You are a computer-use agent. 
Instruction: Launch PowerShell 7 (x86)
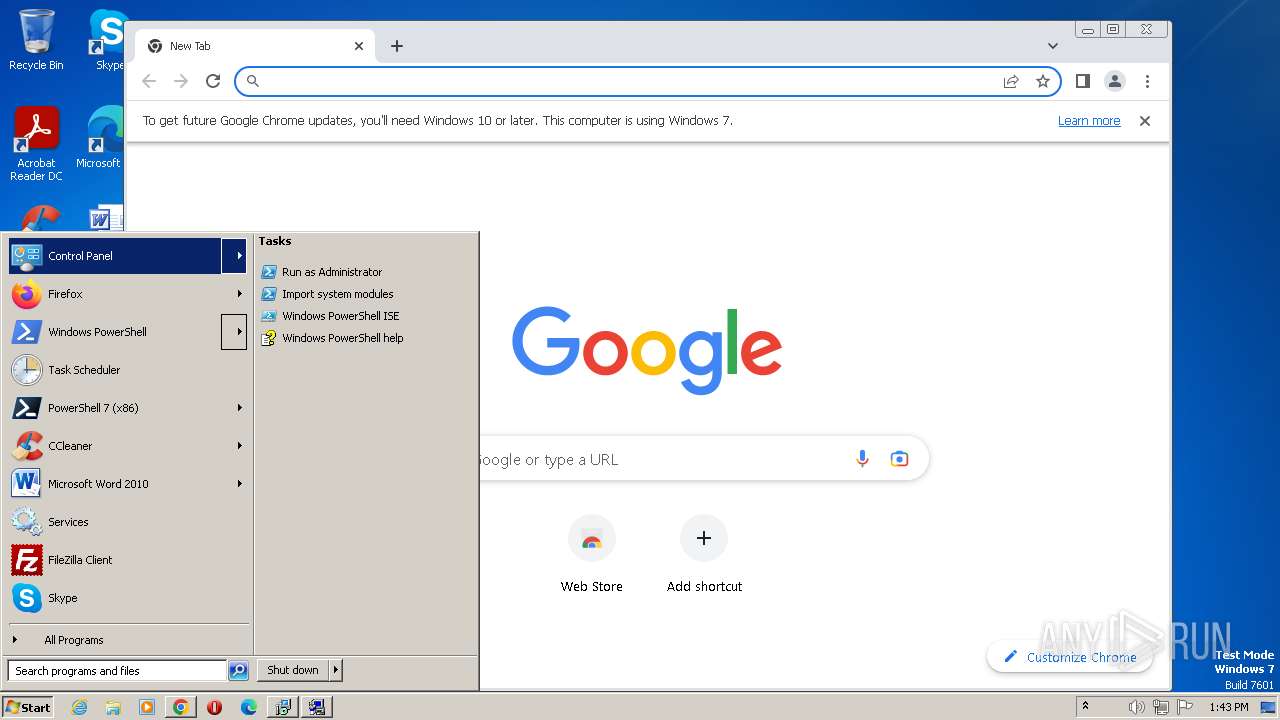(x=115, y=408)
